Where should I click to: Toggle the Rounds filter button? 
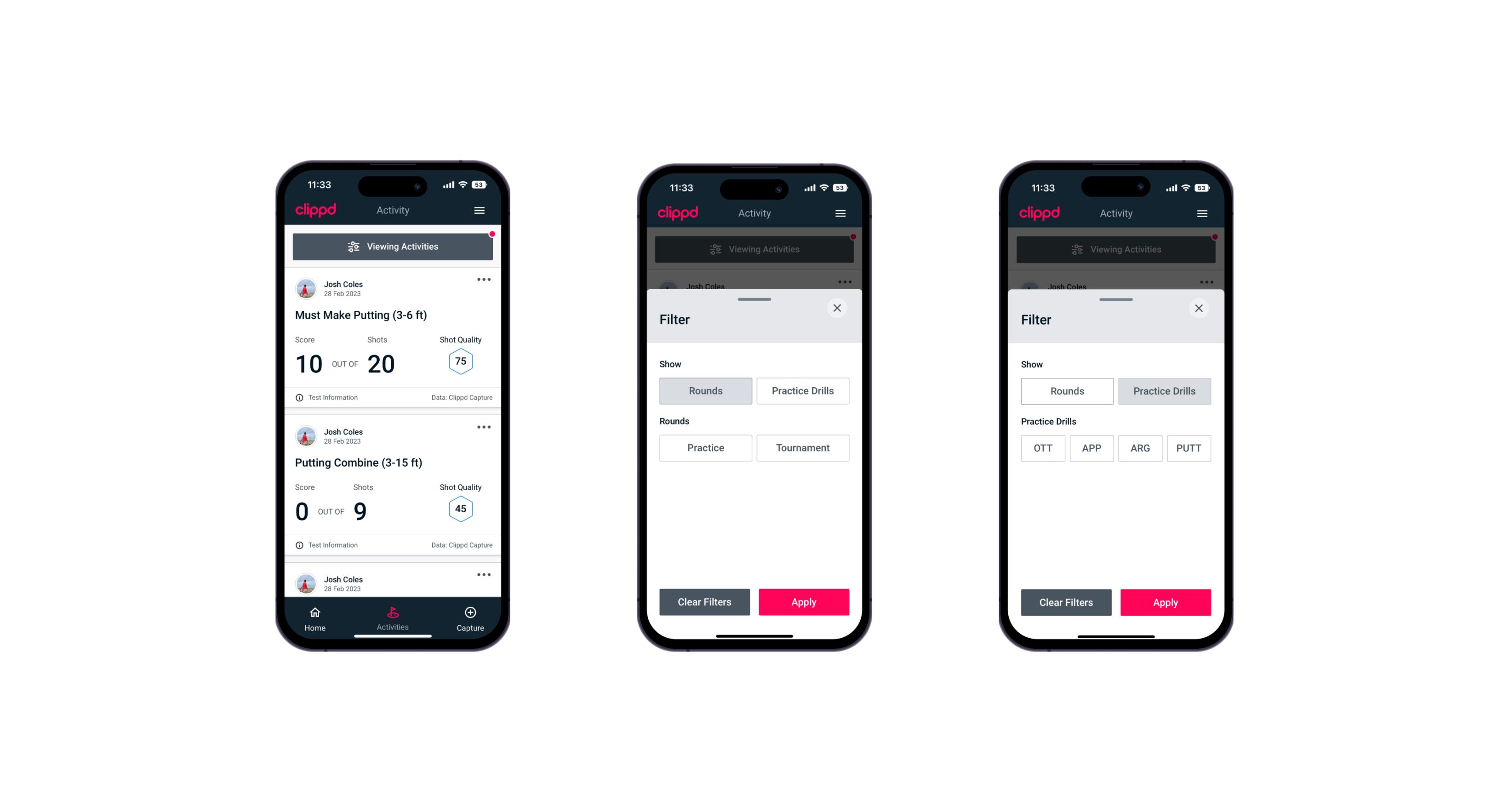(x=706, y=390)
